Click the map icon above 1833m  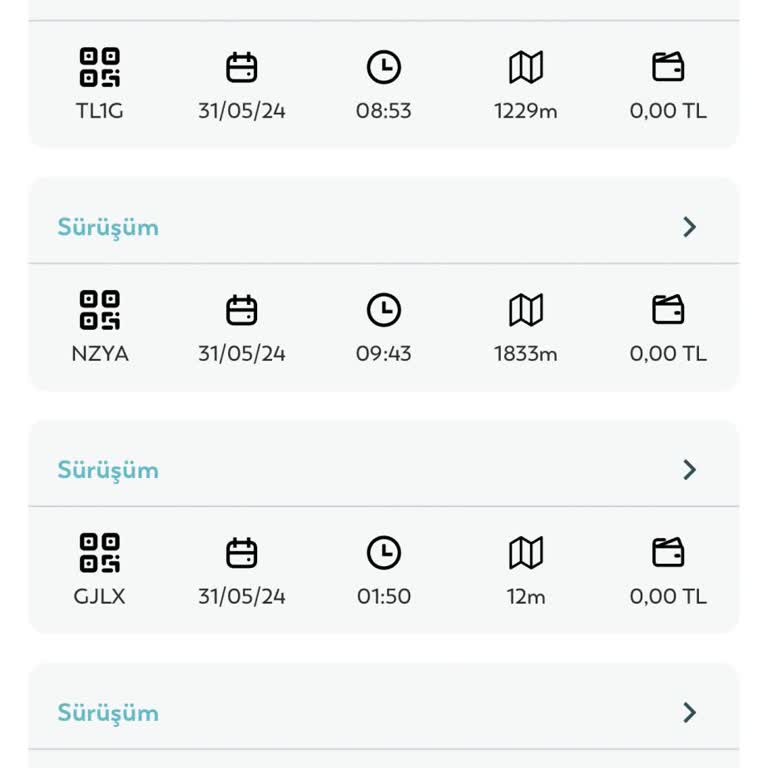[x=526, y=310]
